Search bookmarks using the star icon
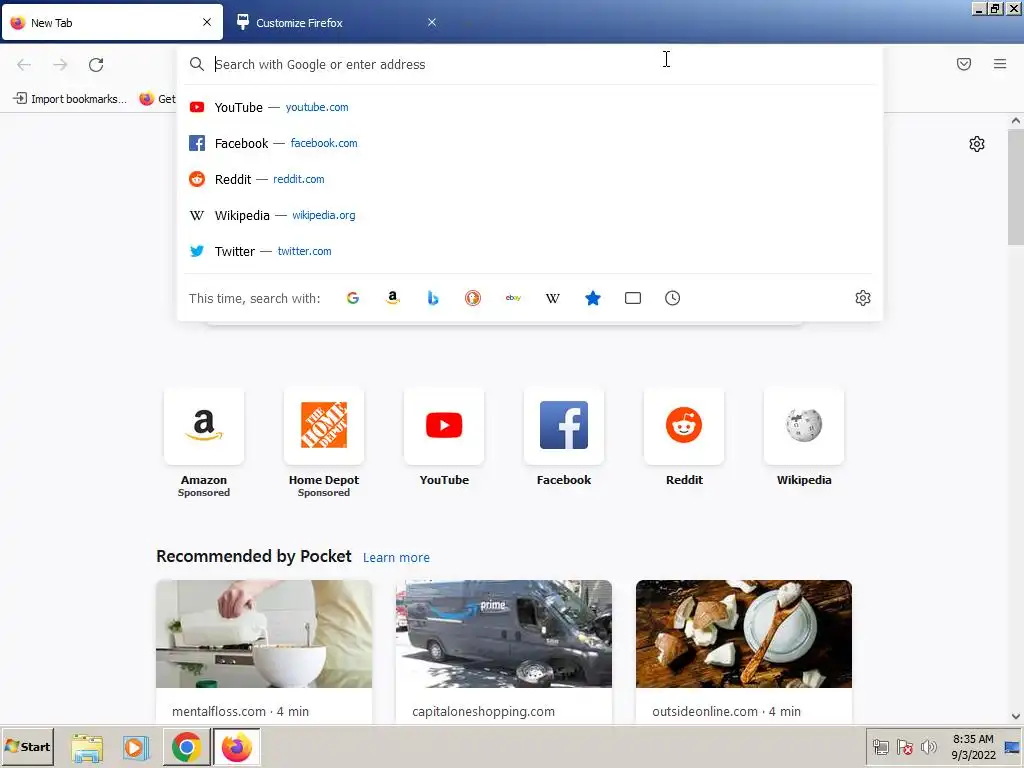The height and width of the screenshot is (768, 1024). [x=593, y=298]
